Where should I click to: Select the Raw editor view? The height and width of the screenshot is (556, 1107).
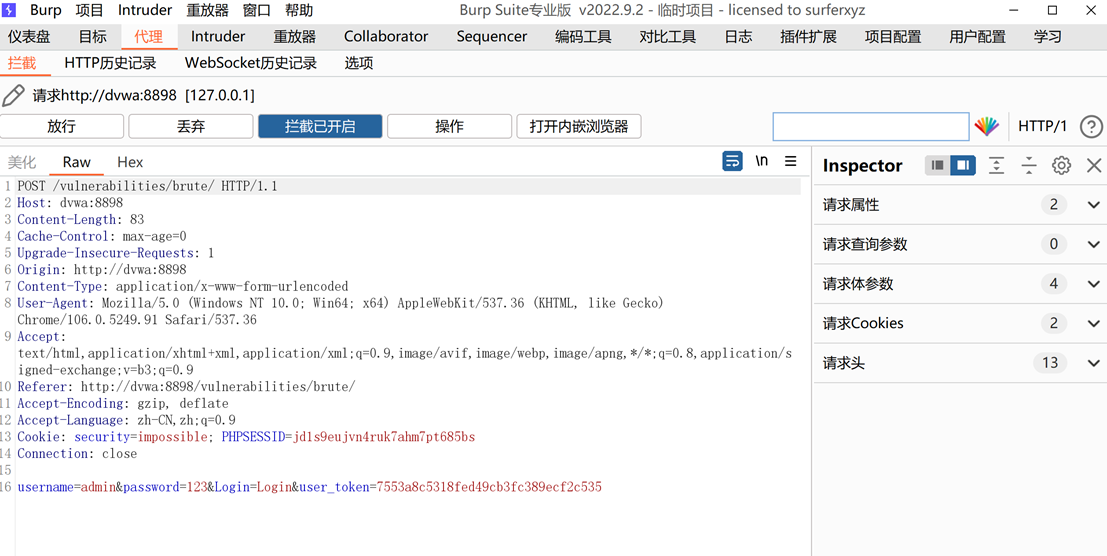tap(76, 162)
